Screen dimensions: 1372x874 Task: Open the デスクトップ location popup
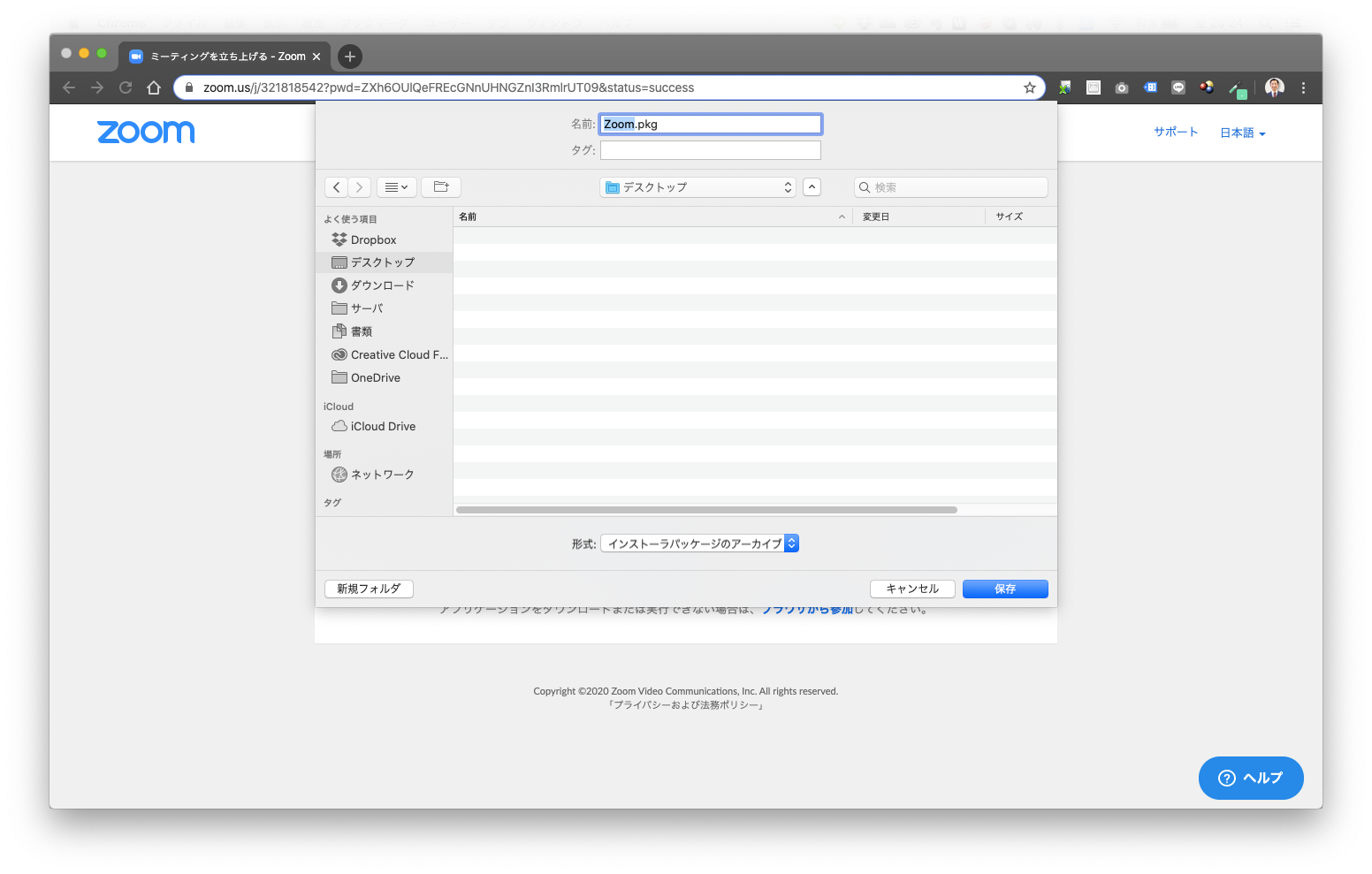[x=698, y=187]
